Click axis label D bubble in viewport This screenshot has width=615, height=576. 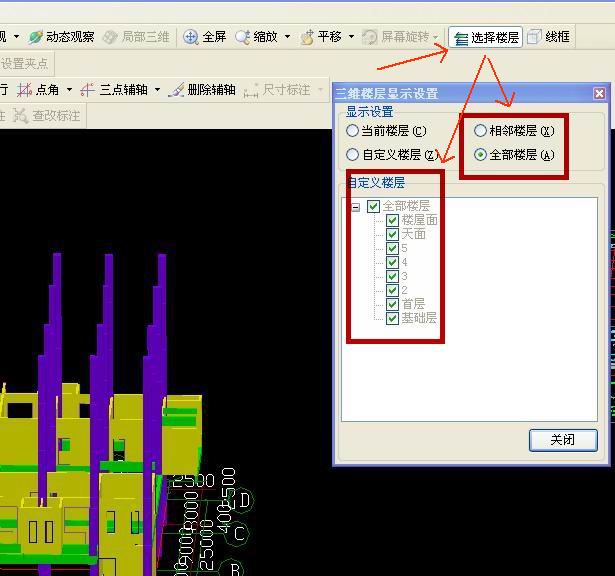click(x=244, y=501)
